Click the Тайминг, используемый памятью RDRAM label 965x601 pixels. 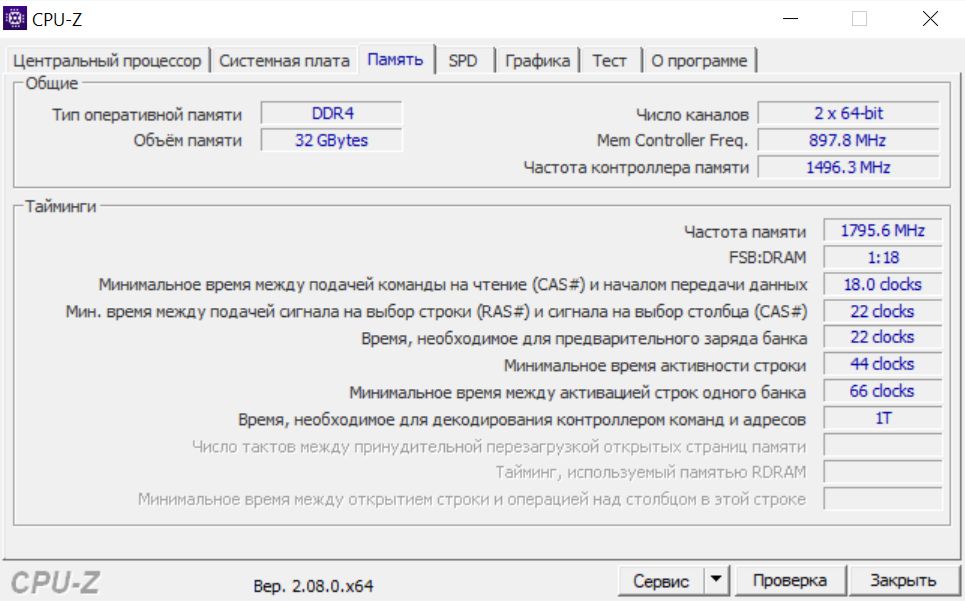[651, 472]
